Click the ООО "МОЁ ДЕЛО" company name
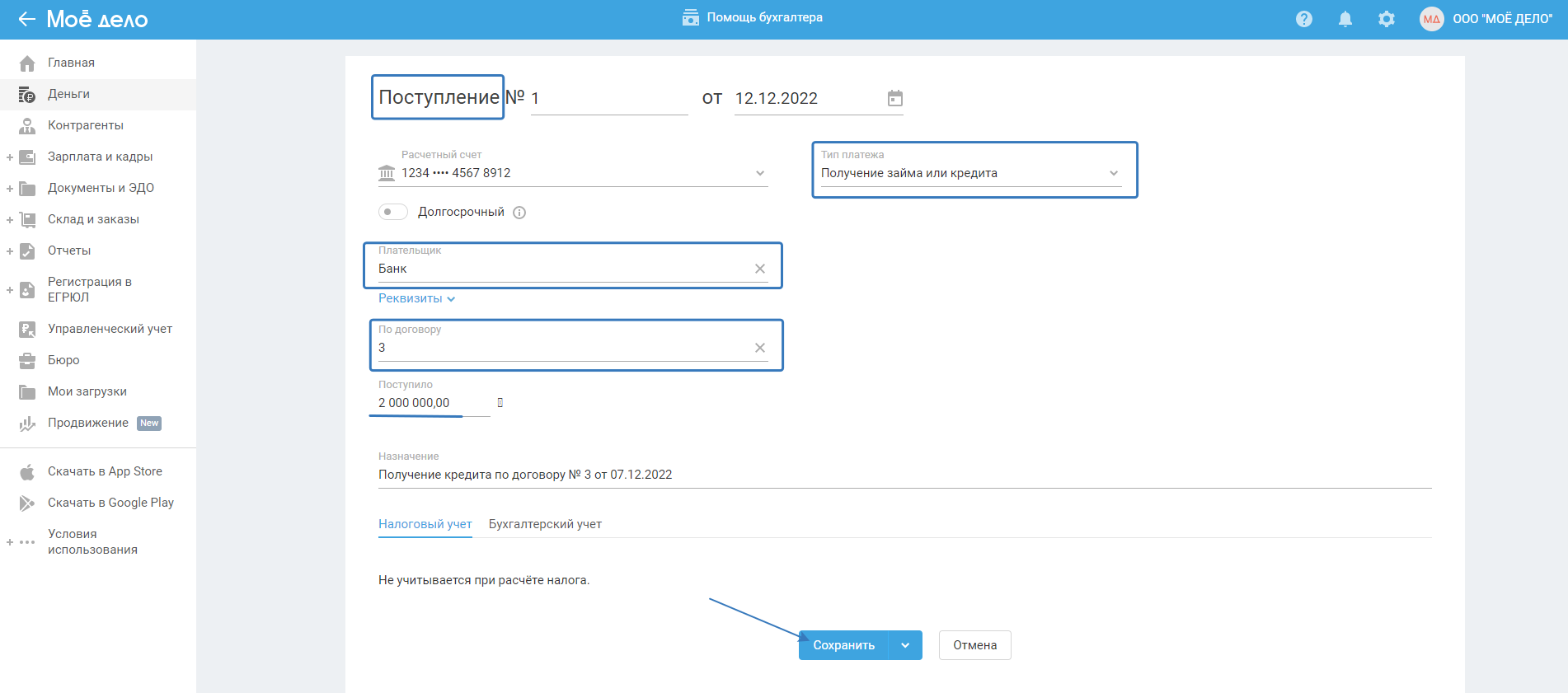The width and height of the screenshot is (1568, 693). point(1502,19)
